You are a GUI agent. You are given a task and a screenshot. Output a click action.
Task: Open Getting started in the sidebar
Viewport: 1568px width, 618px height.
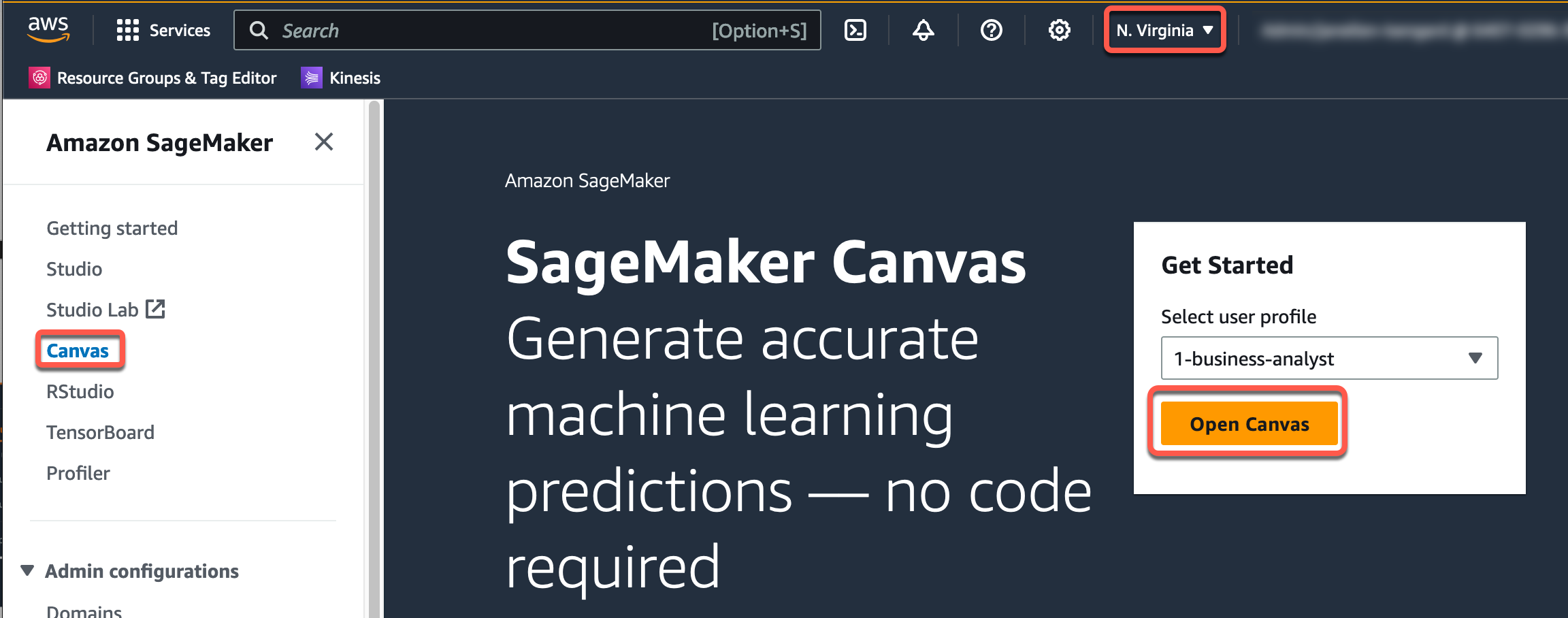[112, 228]
